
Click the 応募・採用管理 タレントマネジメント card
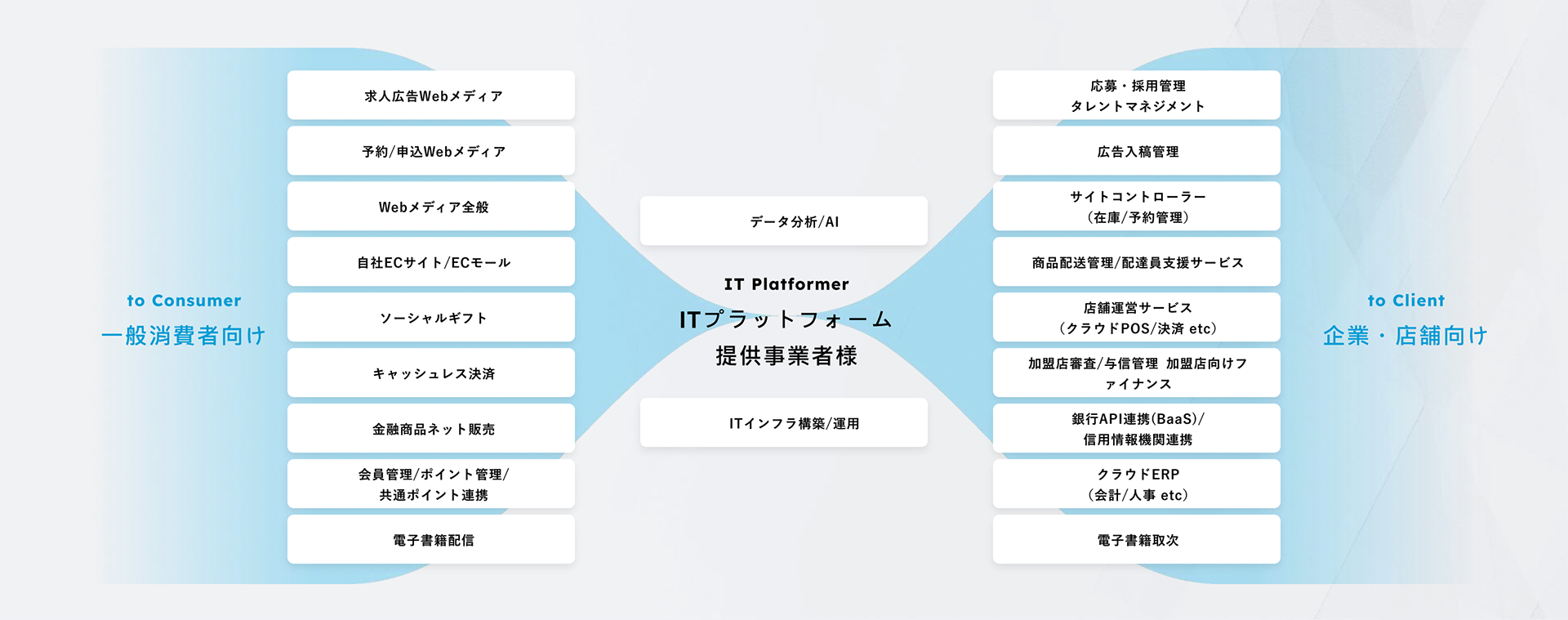[1137, 96]
